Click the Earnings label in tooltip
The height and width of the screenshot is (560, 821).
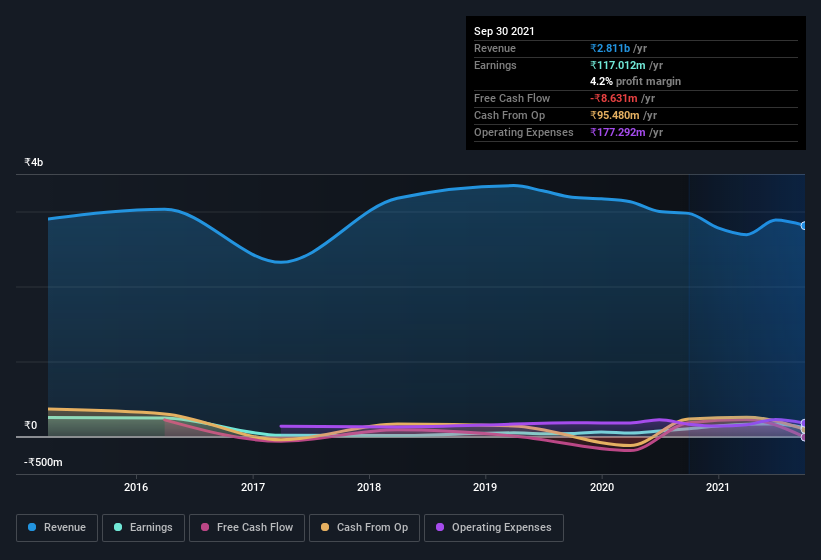point(495,65)
